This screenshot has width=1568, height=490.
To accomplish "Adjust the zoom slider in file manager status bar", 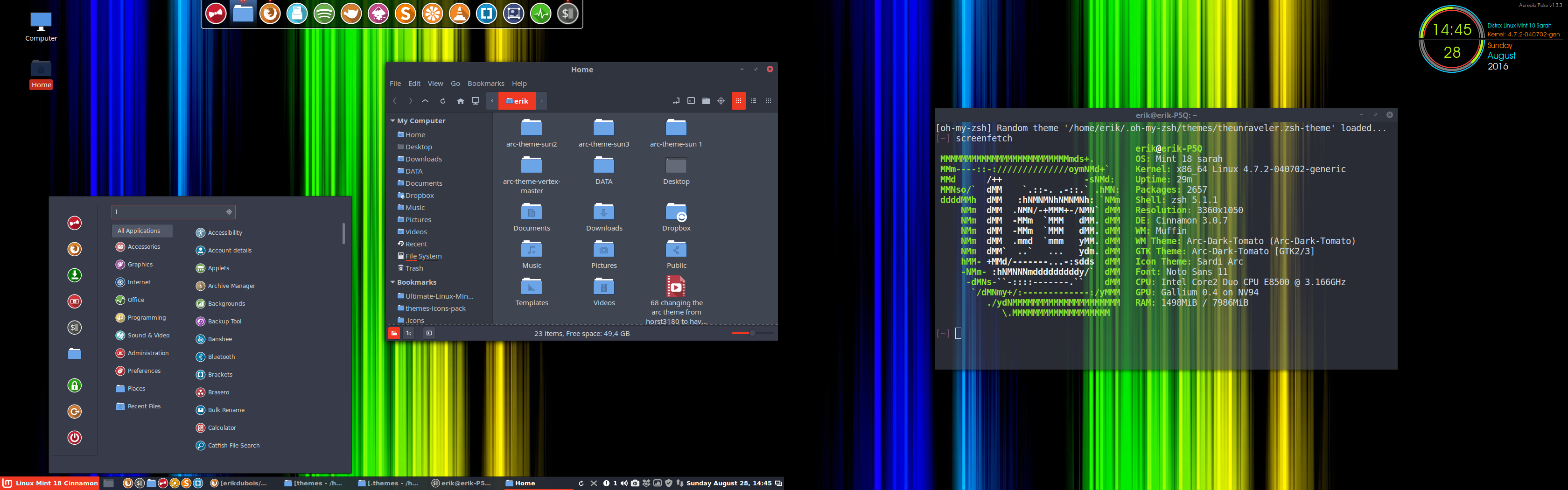I will pos(752,333).
